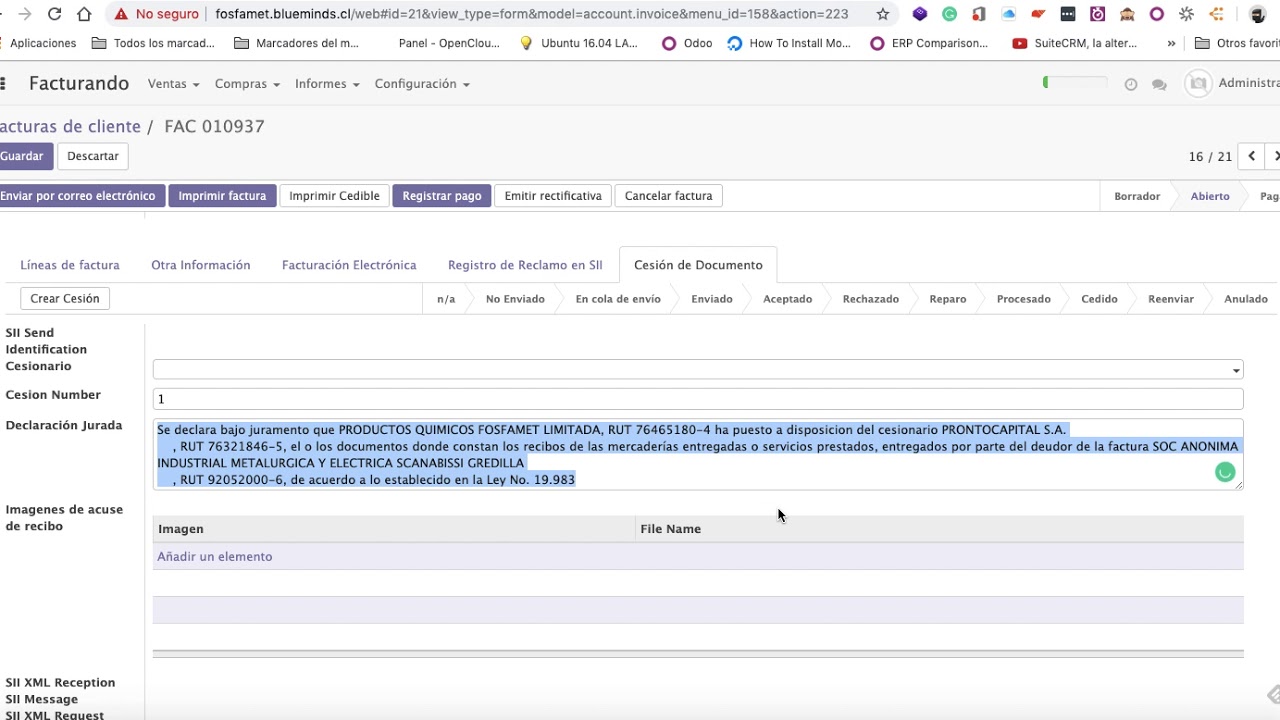Show hidden bookmarks chevron

pyautogui.click(x=1171, y=43)
